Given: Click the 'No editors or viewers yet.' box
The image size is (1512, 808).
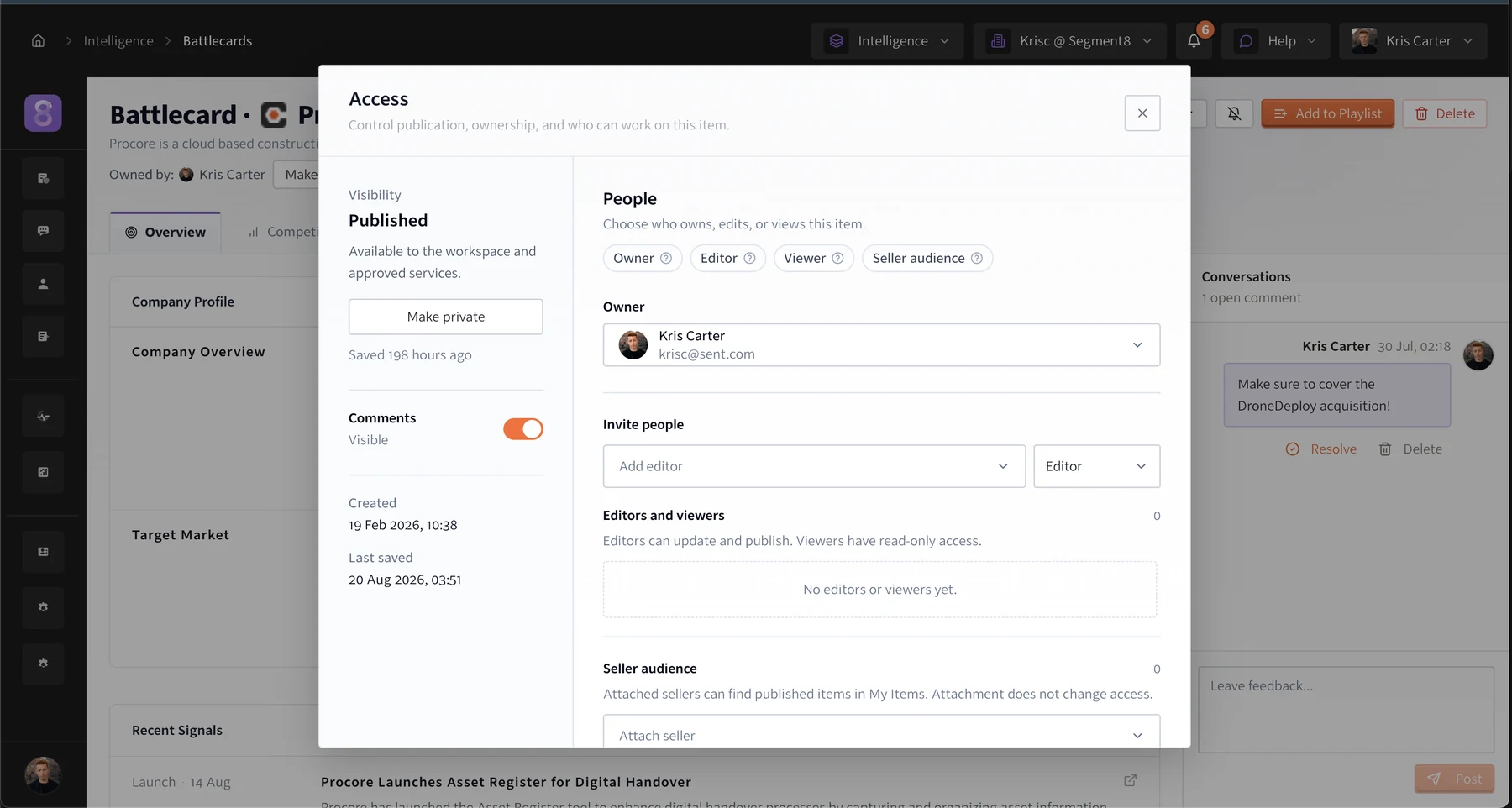Looking at the screenshot, I should point(879,590).
